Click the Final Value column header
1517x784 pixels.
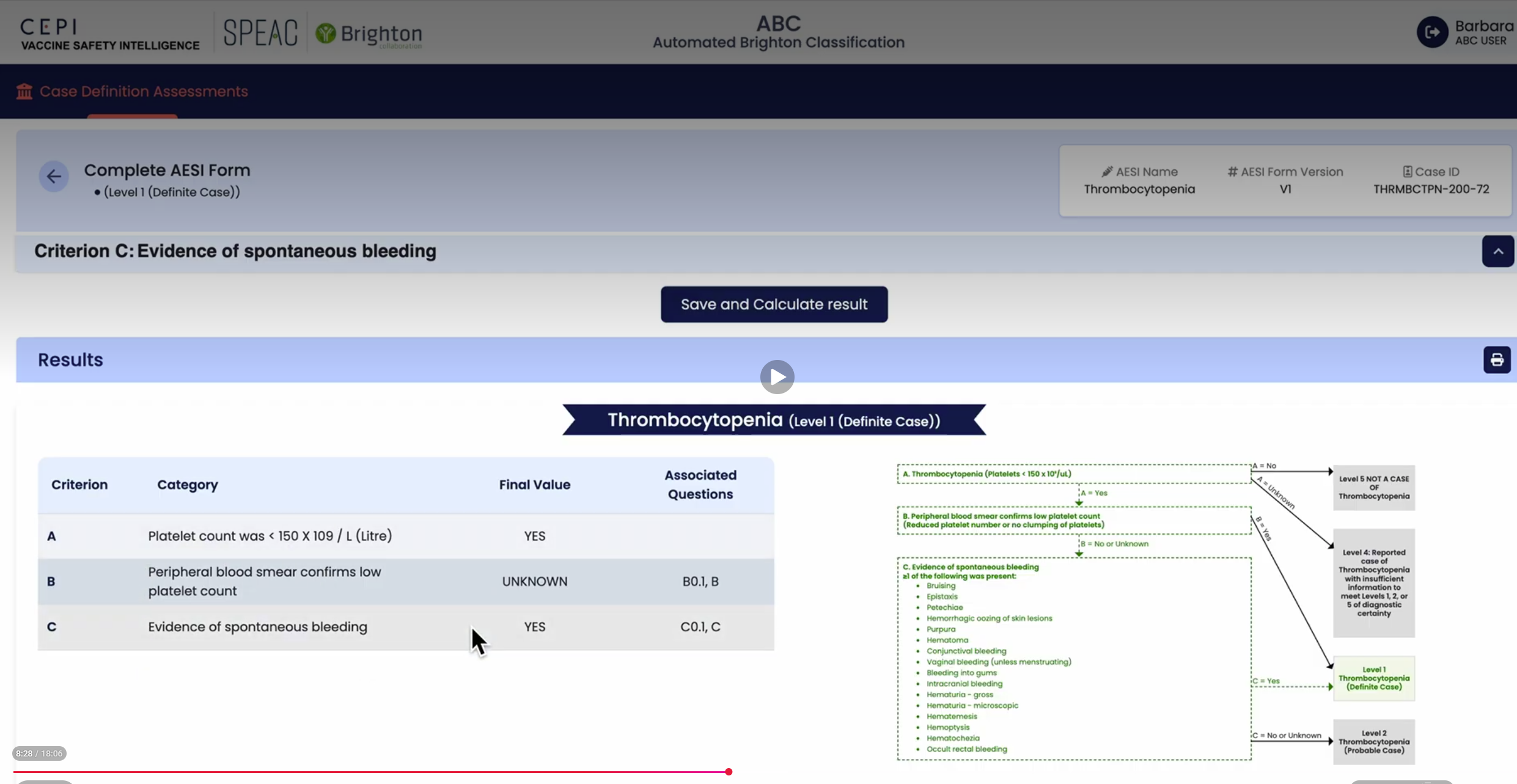coord(535,485)
